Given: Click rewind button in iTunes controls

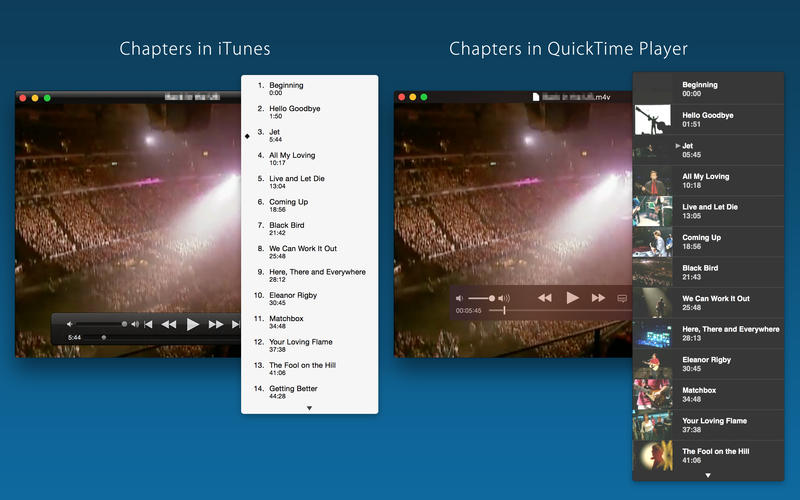Looking at the screenshot, I should point(169,324).
